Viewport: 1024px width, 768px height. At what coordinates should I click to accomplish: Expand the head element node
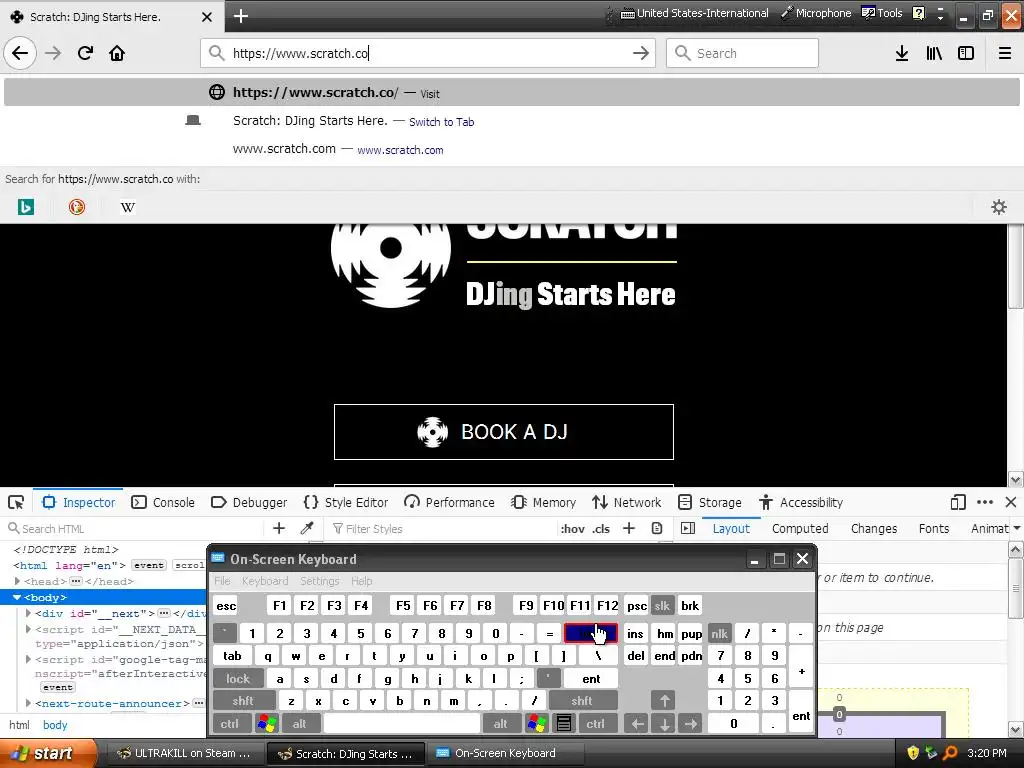17,581
